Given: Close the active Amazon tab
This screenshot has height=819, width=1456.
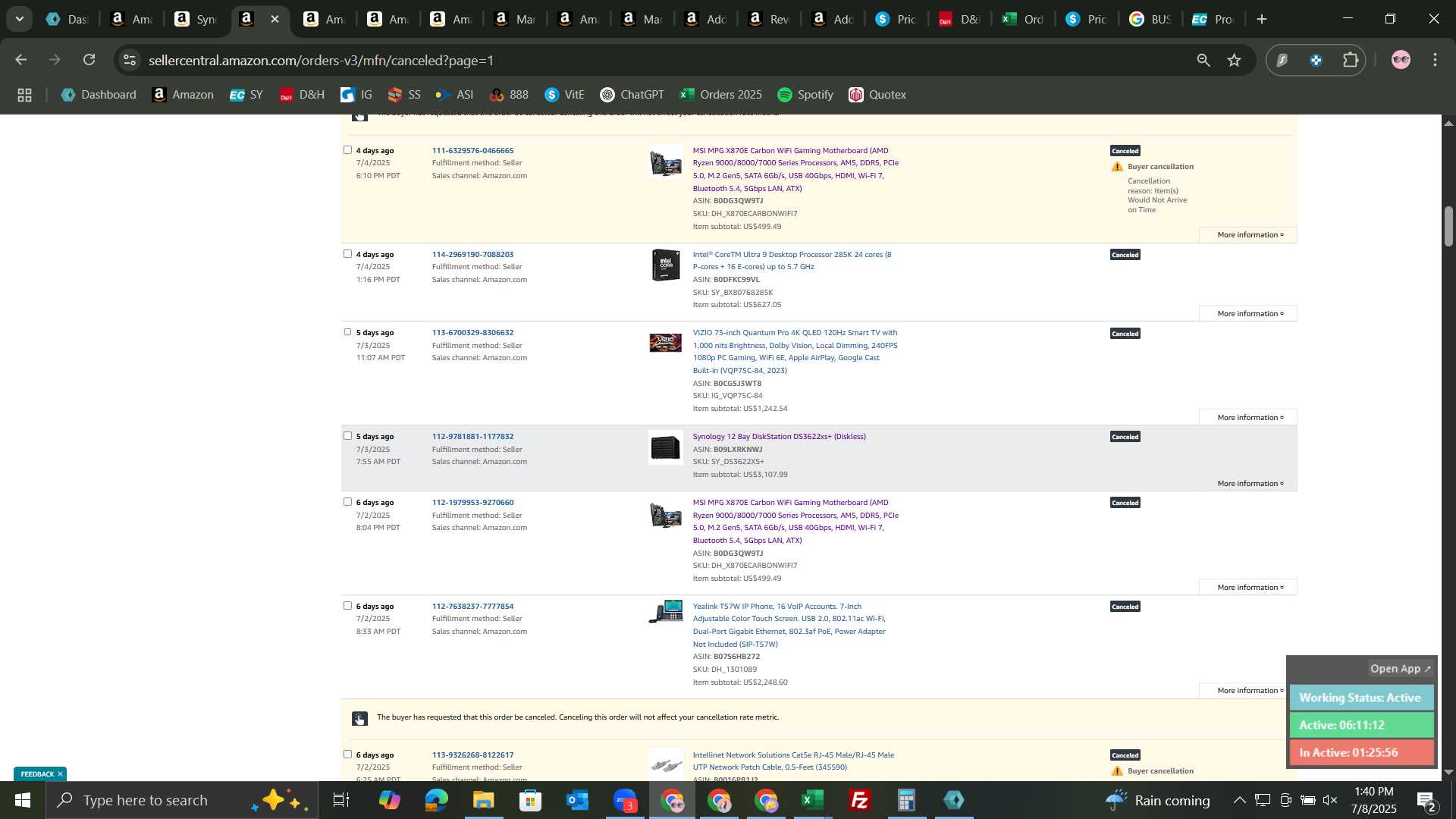Looking at the screenshot, I should pyautogui.click(x=275, y=19).
